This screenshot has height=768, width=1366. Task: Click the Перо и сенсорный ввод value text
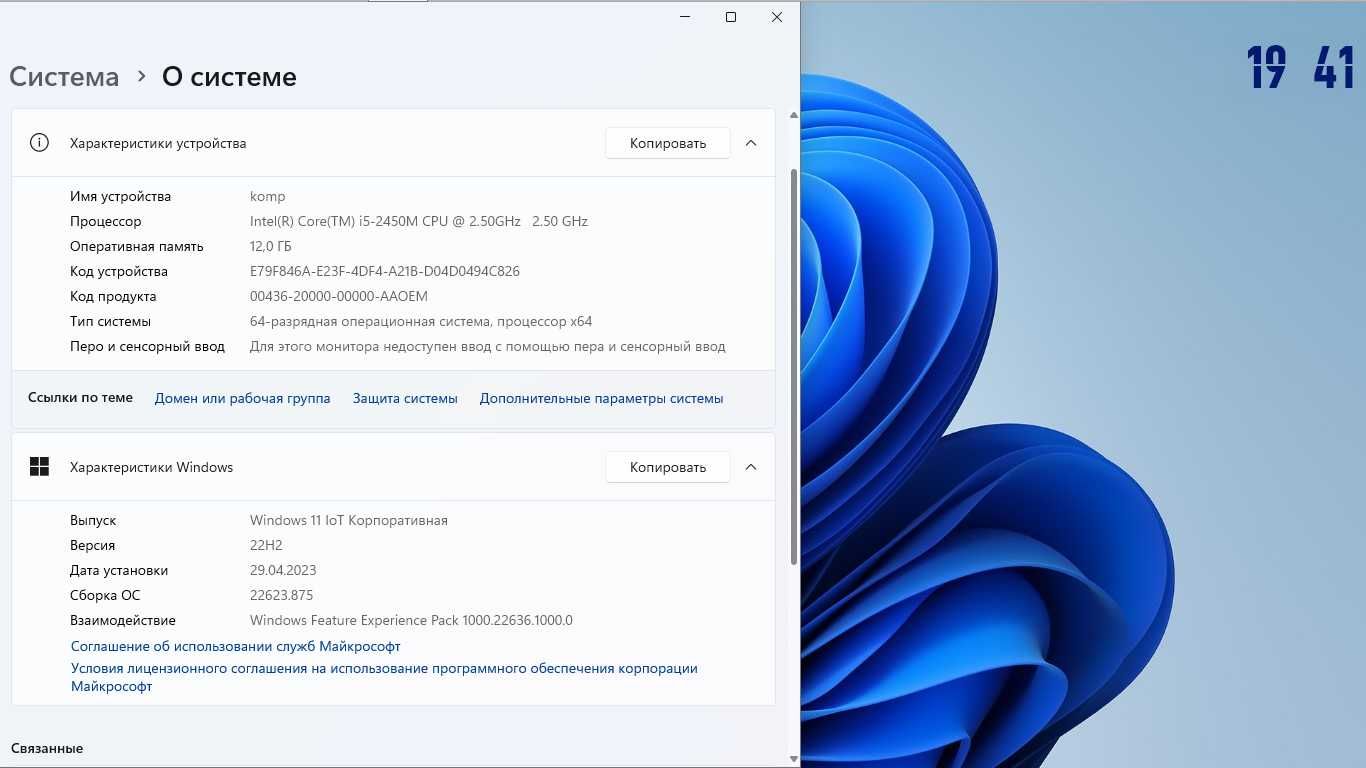coord(487,346)
